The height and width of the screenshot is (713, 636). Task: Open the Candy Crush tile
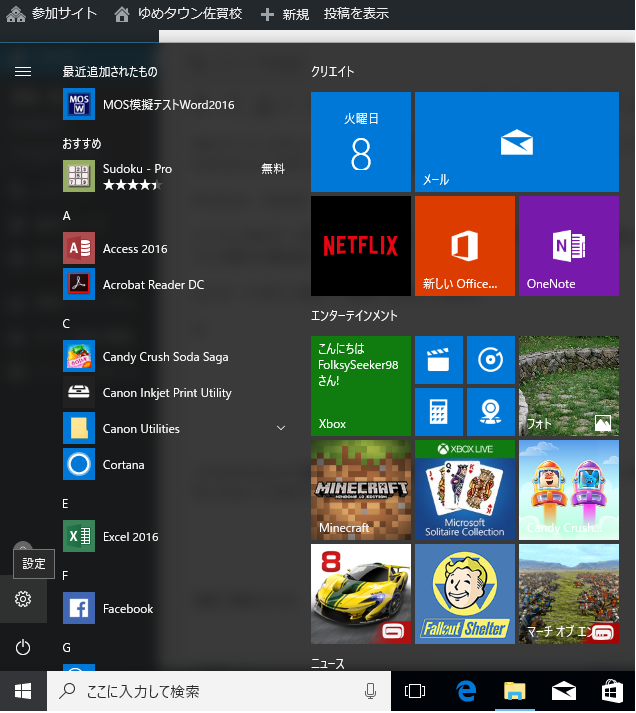tap(569, 490)
